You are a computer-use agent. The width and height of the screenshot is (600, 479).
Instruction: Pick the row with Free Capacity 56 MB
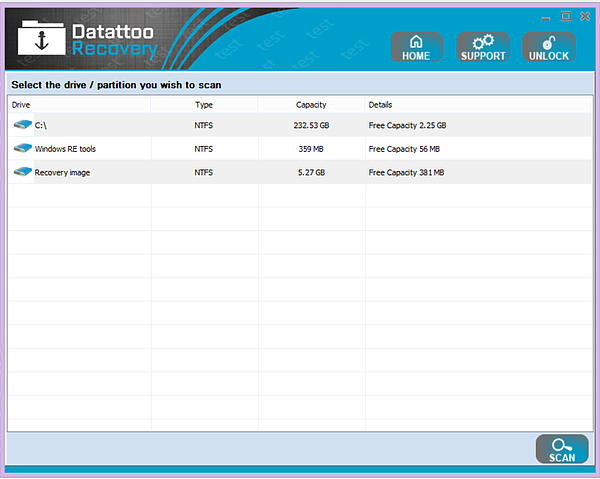[x=300, y=149]
